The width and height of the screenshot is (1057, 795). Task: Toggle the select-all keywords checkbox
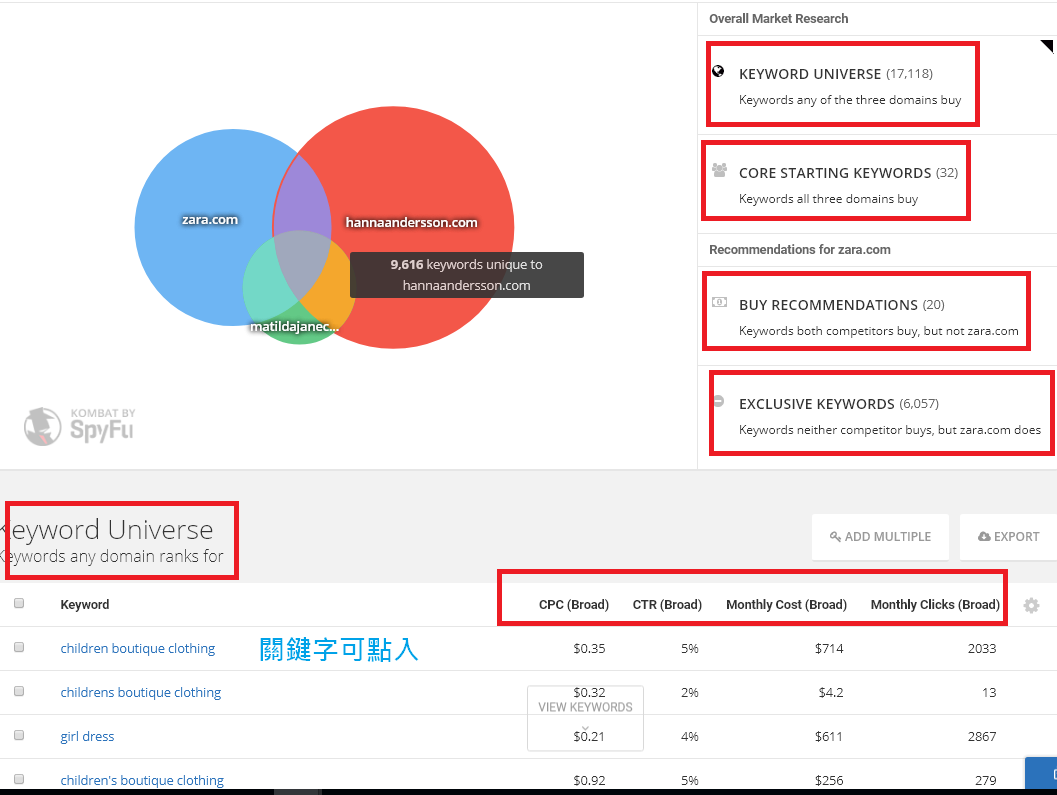[x=19, y=603]
